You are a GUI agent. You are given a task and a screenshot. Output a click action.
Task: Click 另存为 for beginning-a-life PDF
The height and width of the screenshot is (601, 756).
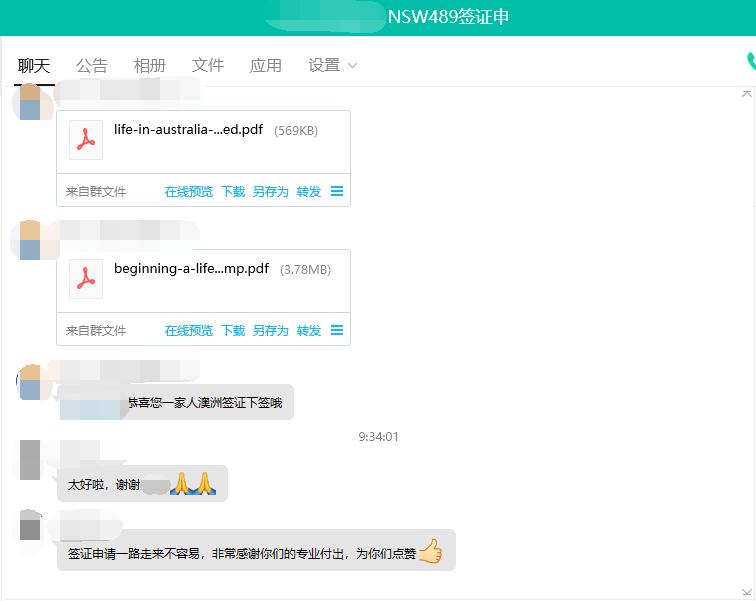click(270, 330)
